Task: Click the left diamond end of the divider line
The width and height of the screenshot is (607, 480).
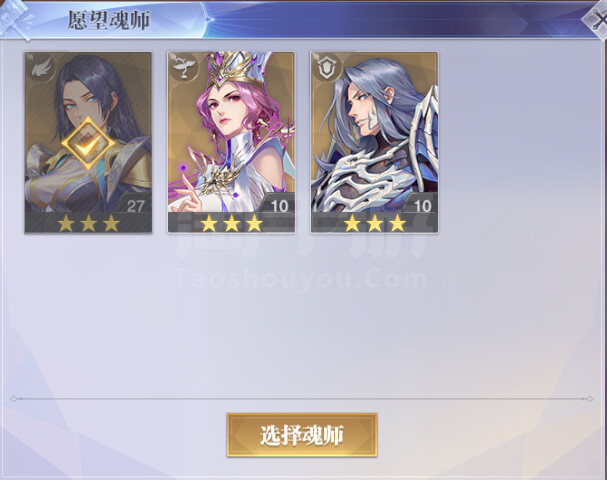Action: [14, 399]
